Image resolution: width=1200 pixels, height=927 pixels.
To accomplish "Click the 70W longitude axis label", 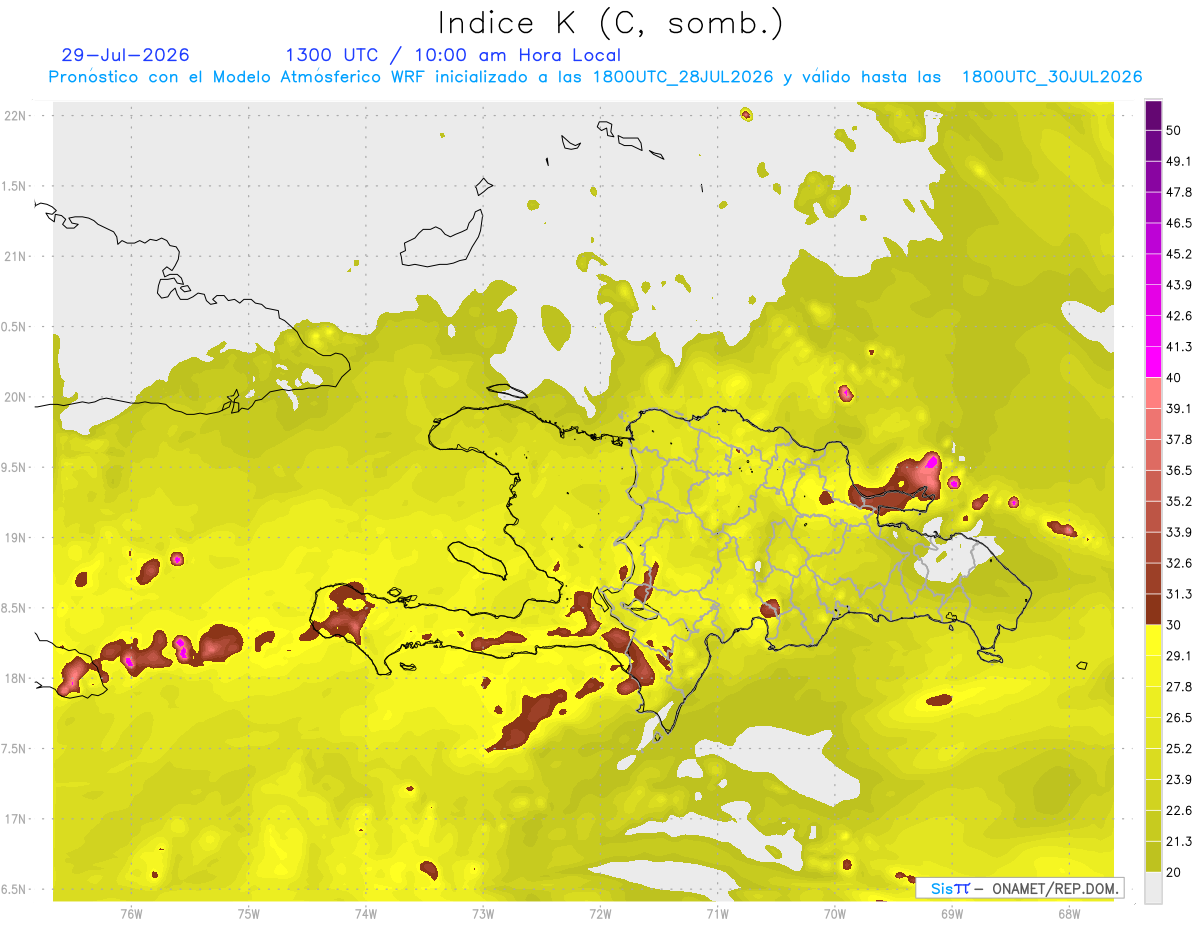I will pyautogui.click(x=835, y=913).
